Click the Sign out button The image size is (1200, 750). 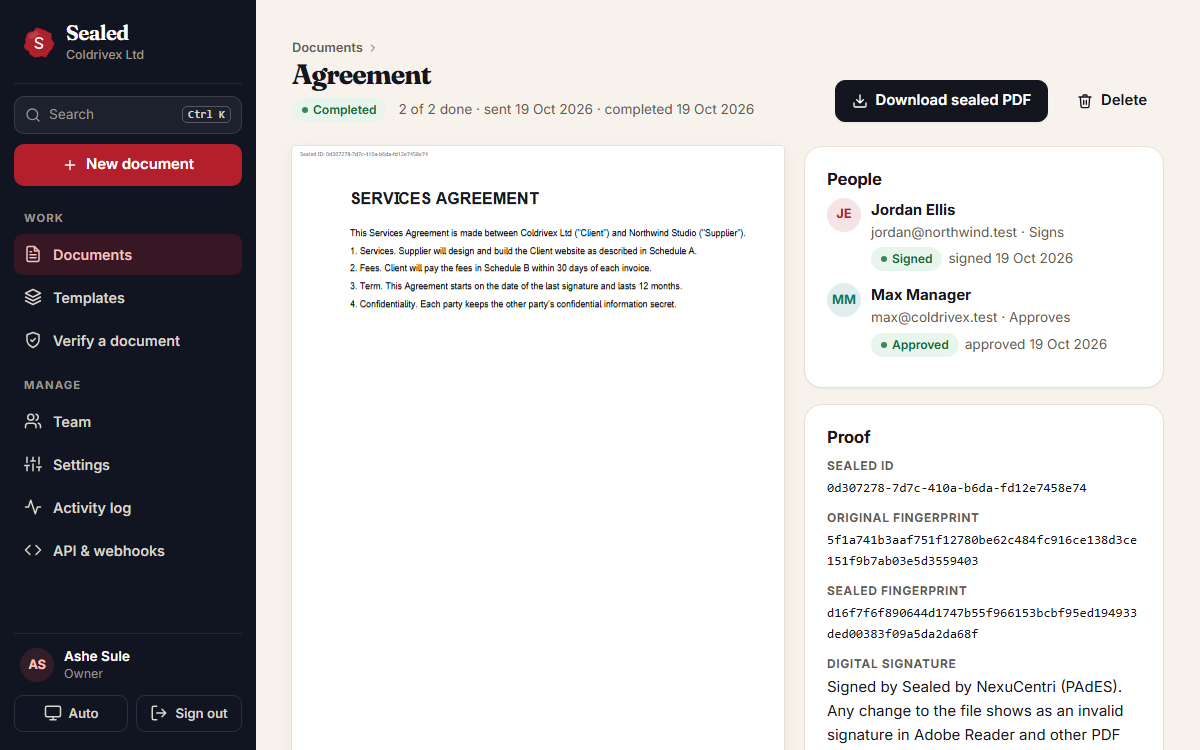[x=189, y=714]
